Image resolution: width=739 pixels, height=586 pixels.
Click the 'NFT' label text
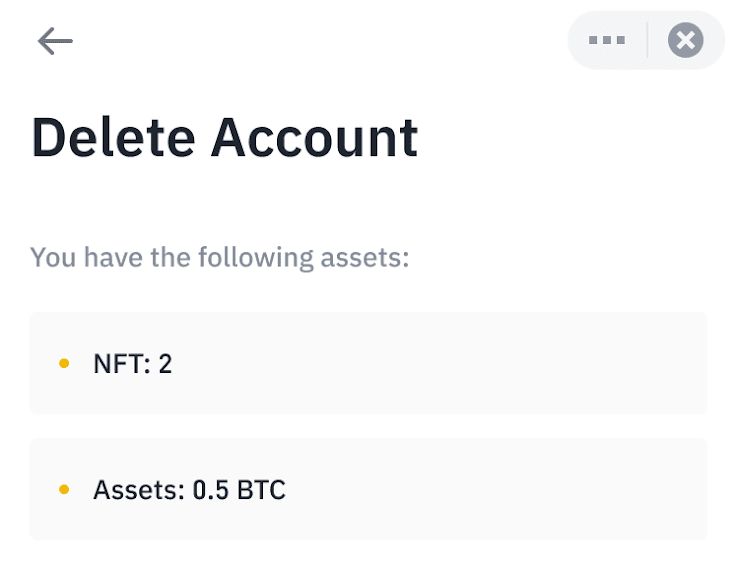click(115, 363)
